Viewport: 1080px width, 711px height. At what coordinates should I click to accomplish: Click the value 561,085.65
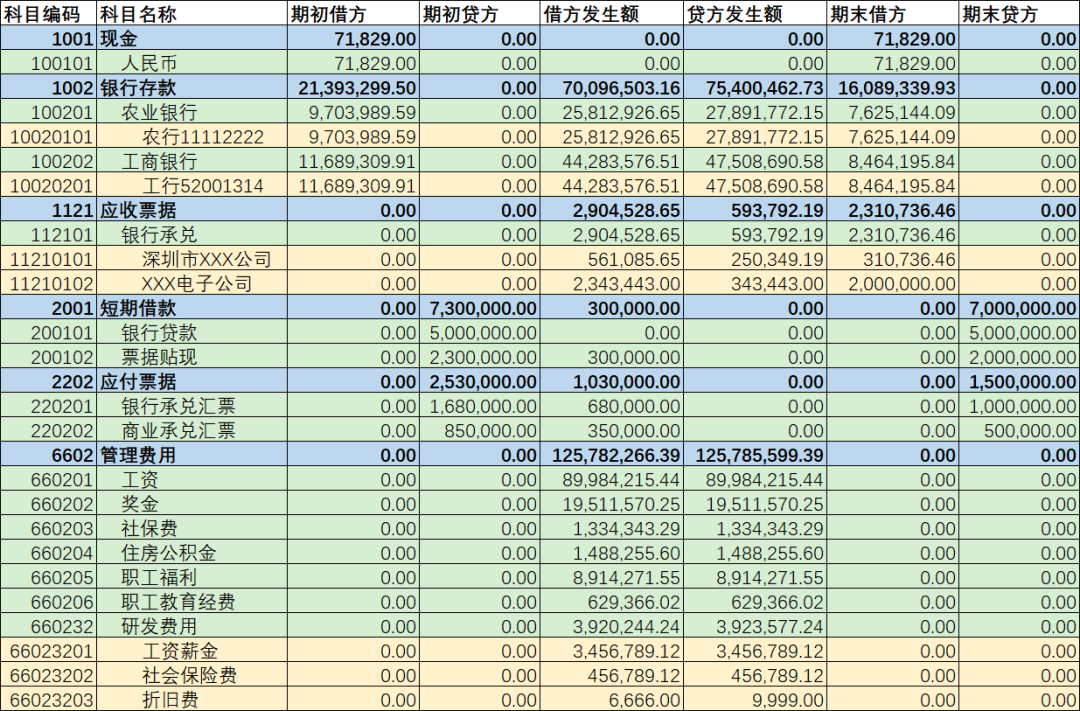point(612,259)
